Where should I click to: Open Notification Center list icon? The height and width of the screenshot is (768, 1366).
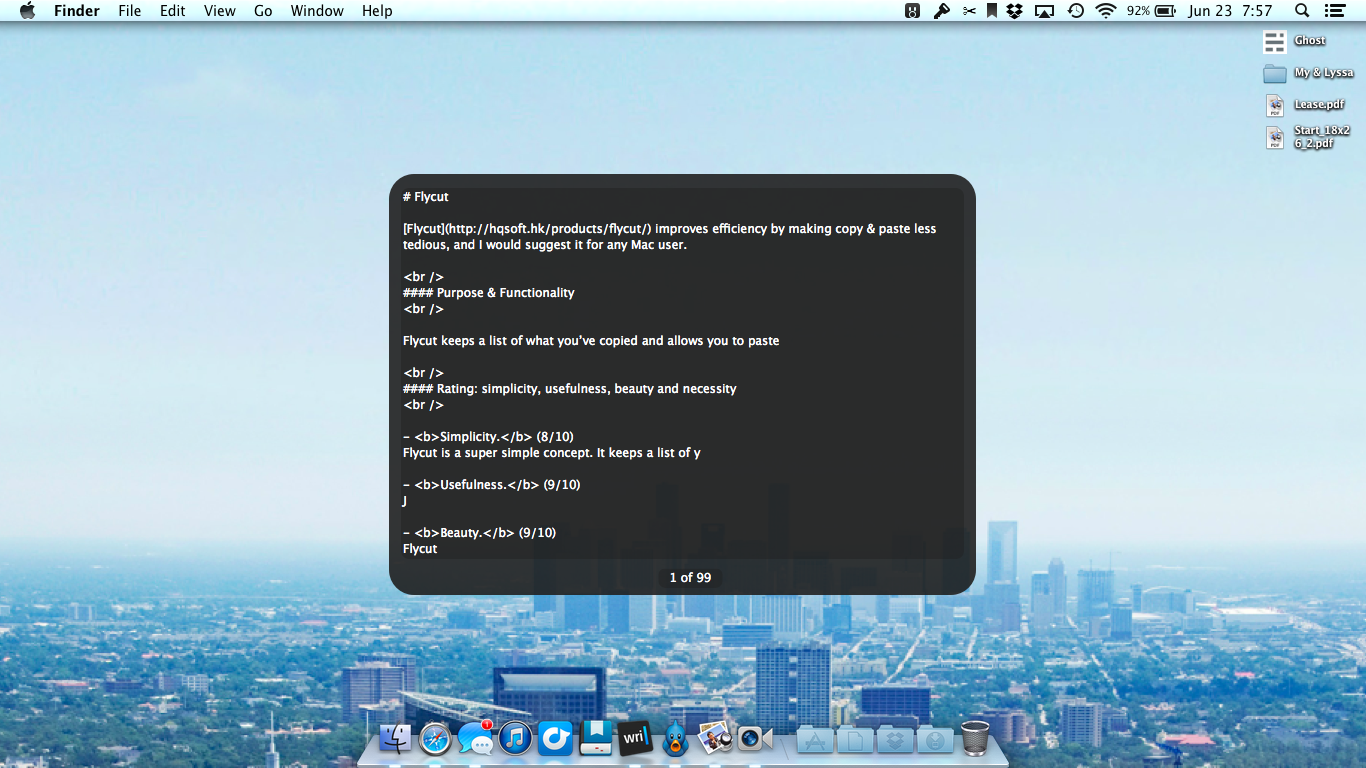point(1334,11)
